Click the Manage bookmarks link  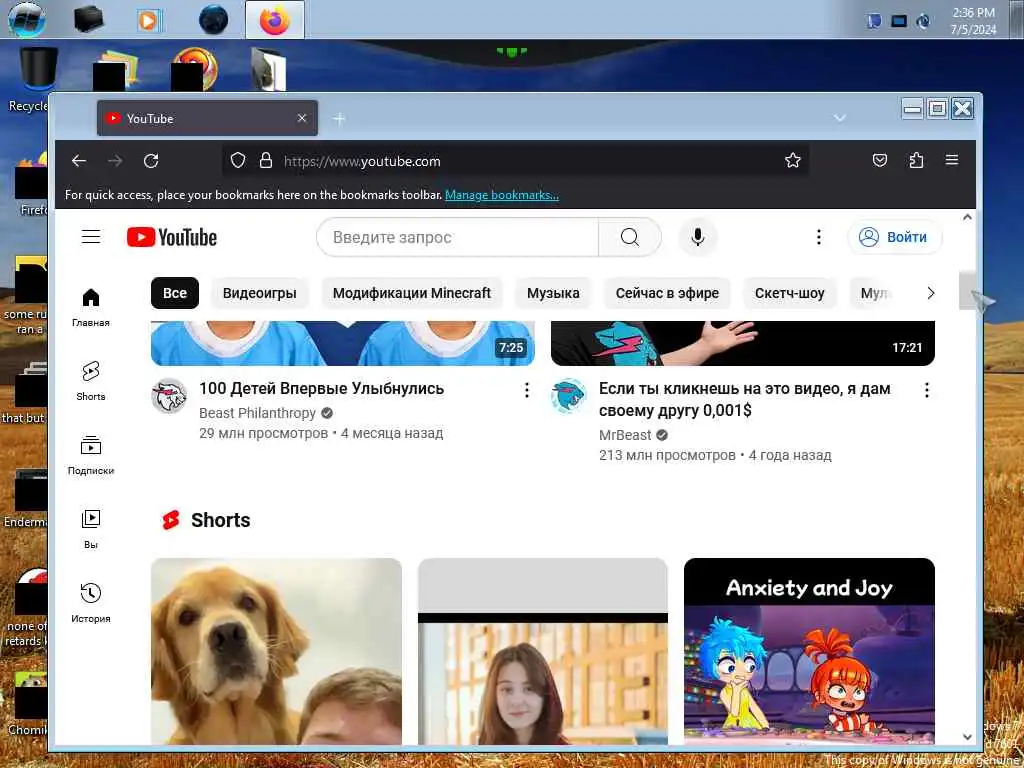point(502,195)
